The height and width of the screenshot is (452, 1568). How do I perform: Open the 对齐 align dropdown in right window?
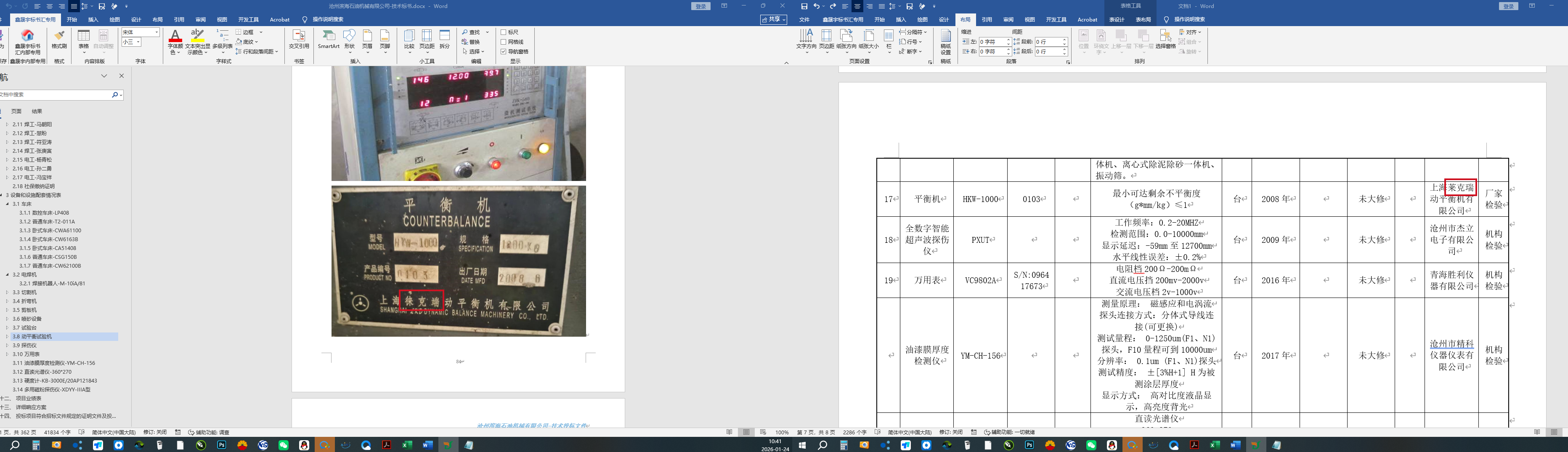1191,32
